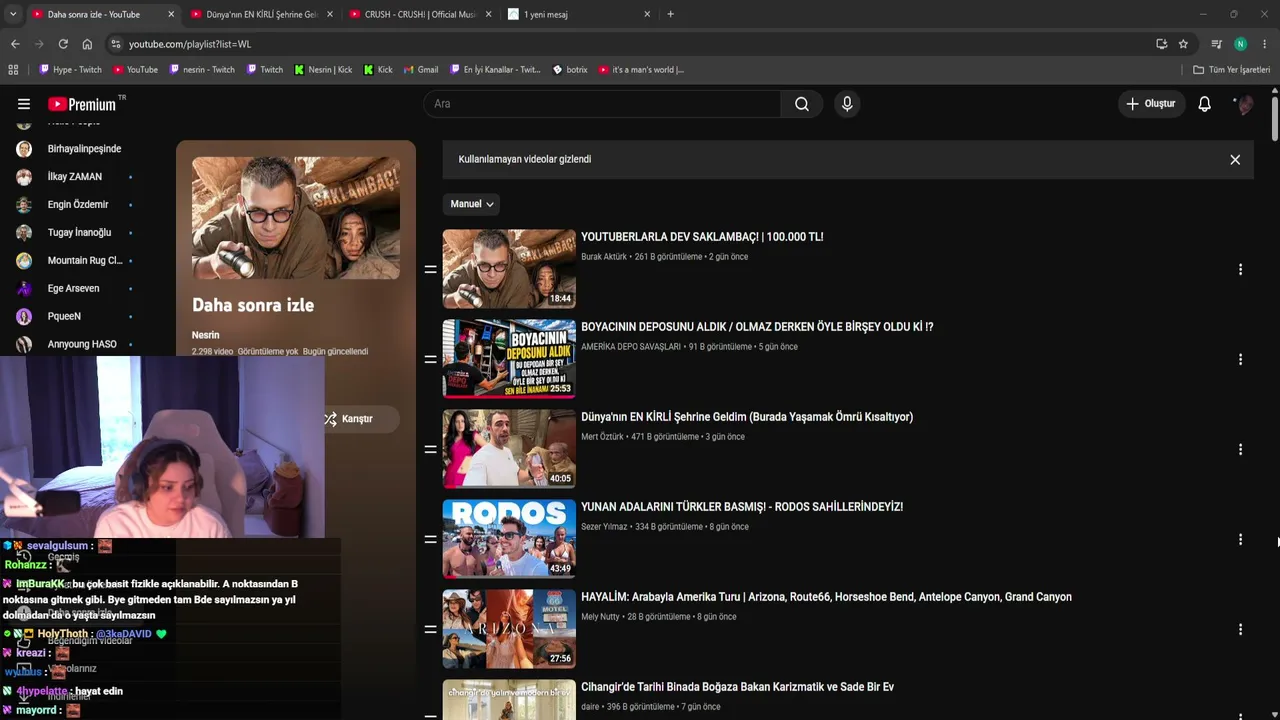
Task: Open options for YOUTUBERLARLA DEV SAKLAMBAÇ video
Action: click(x=1240, y=270)
